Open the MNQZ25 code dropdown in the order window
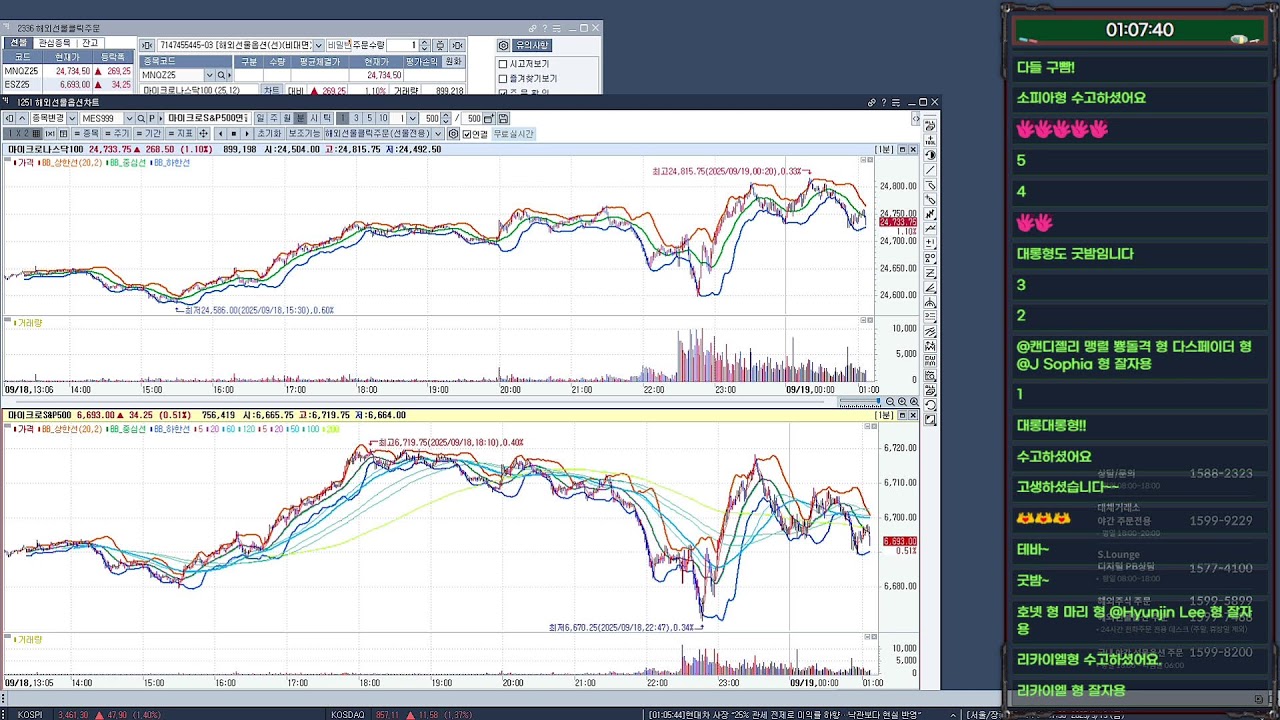The image size is (1280, 720). (209, 75)
